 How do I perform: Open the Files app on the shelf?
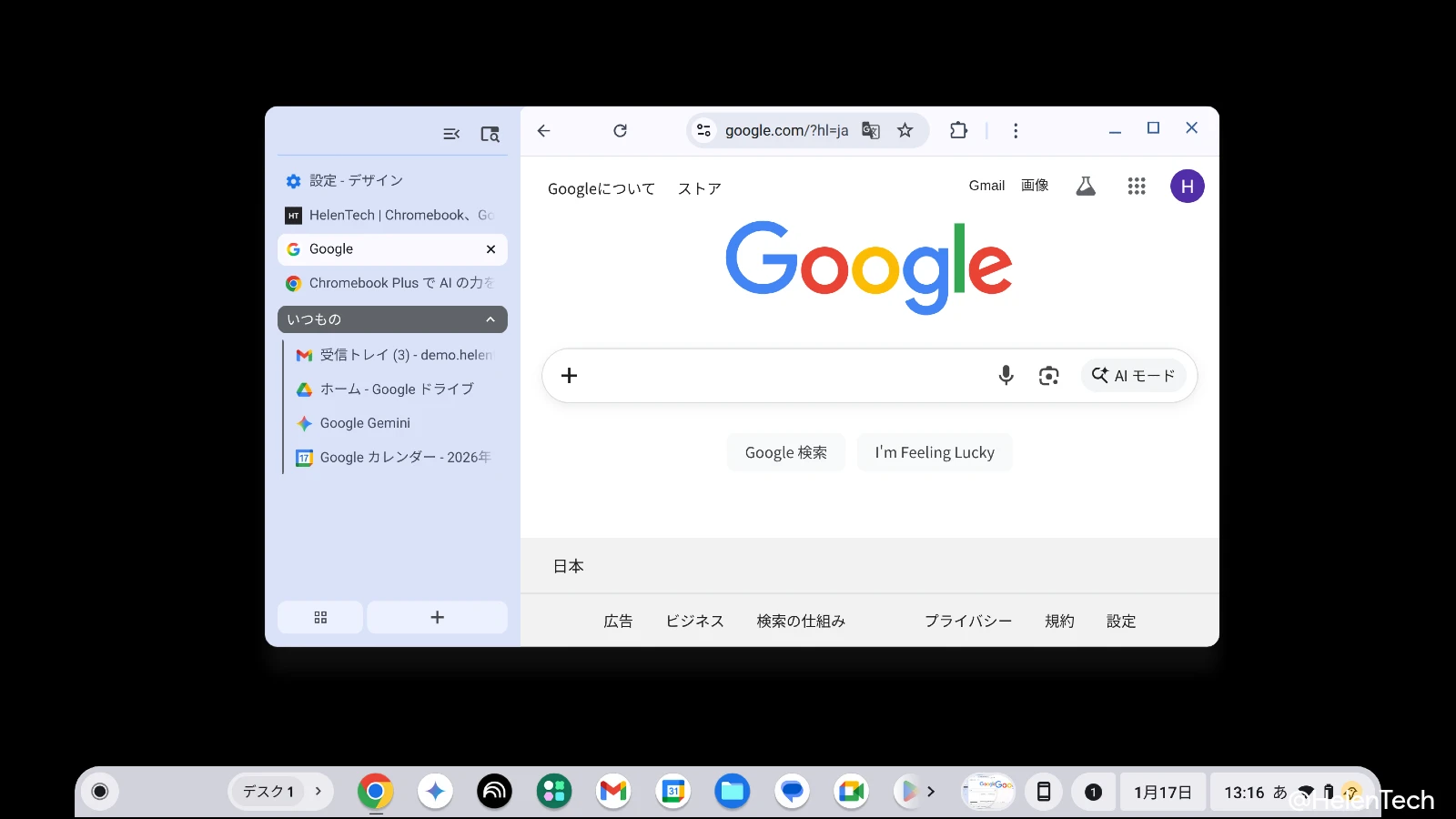pyautogui.click(x=733, y=791)
